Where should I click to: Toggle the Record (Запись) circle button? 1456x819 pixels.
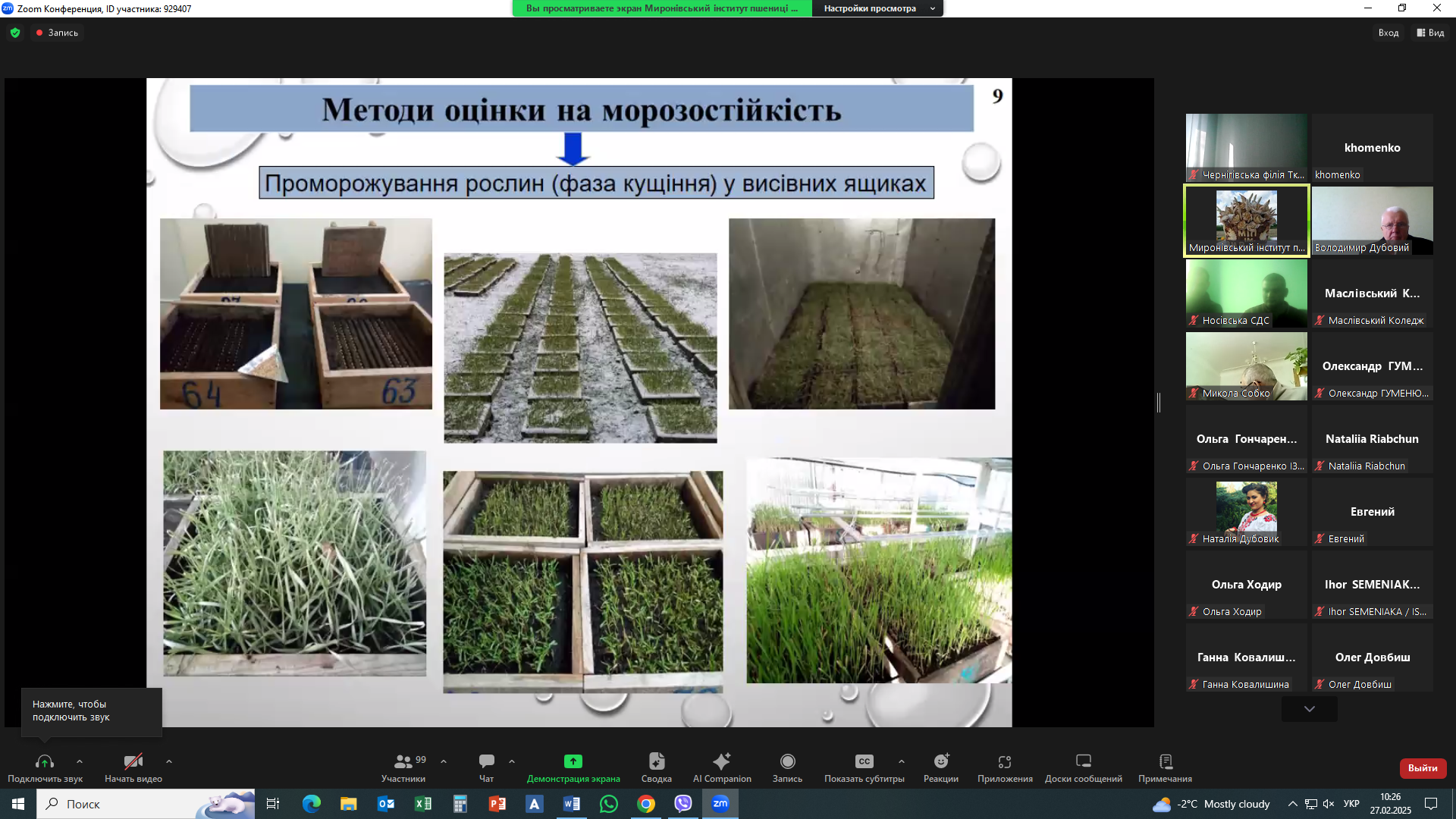pos(787,761)
